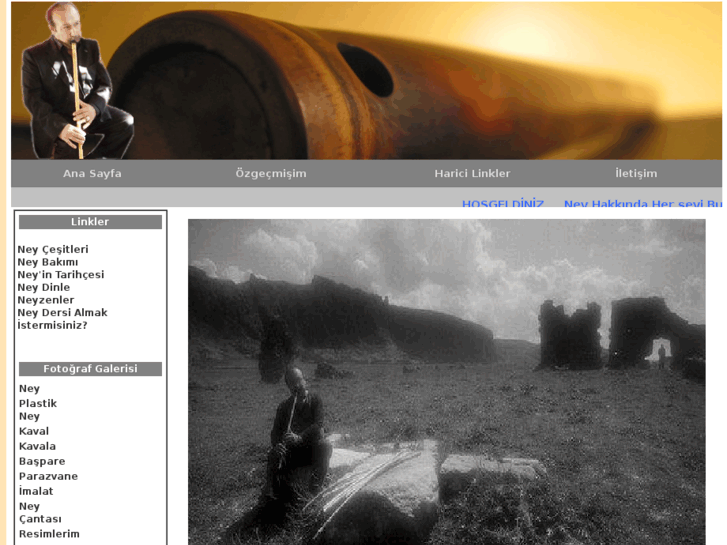
Task: Click the black-and-white ney player photo
Action: (446, 382)
